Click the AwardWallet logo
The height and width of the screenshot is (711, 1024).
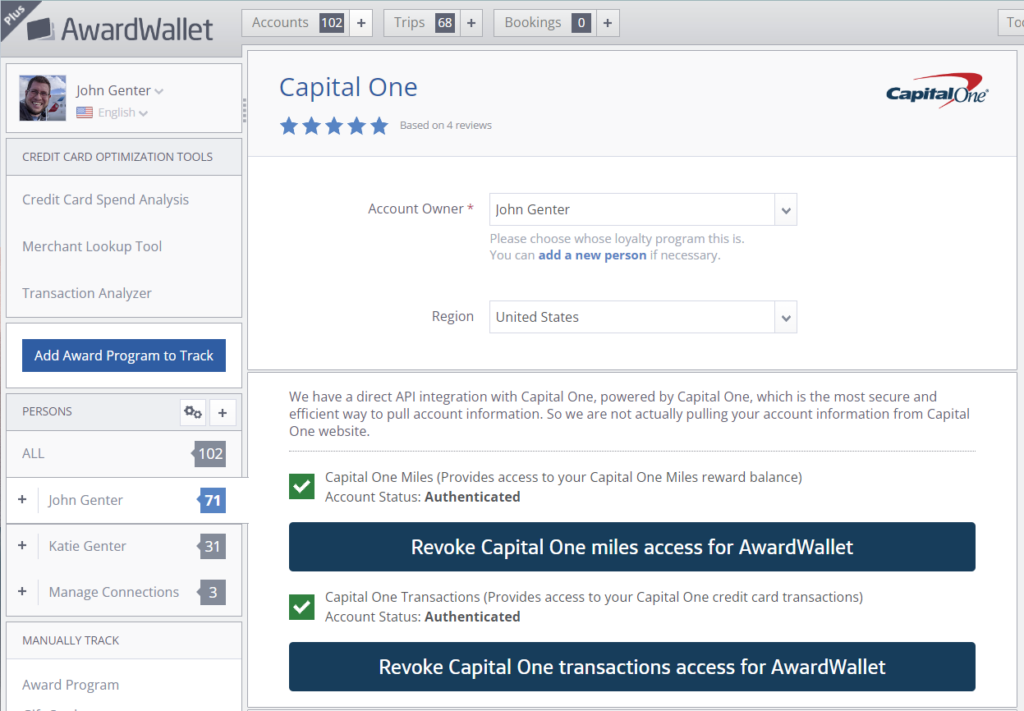click(118, 28)
